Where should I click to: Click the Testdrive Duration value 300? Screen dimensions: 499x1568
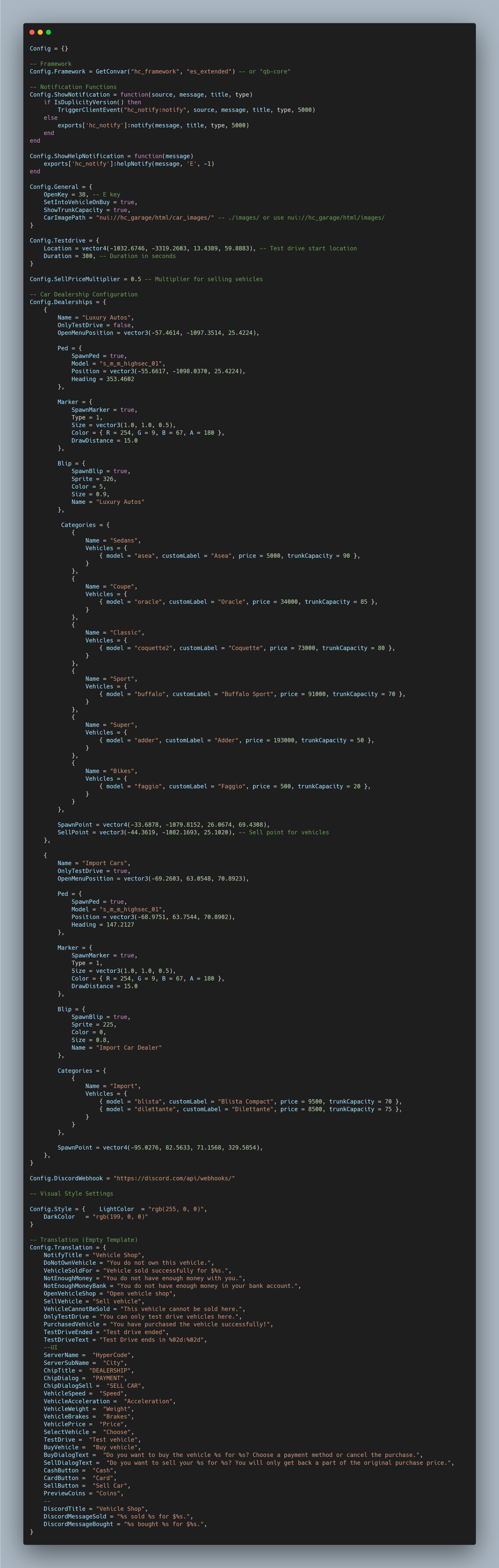(87, 256)
